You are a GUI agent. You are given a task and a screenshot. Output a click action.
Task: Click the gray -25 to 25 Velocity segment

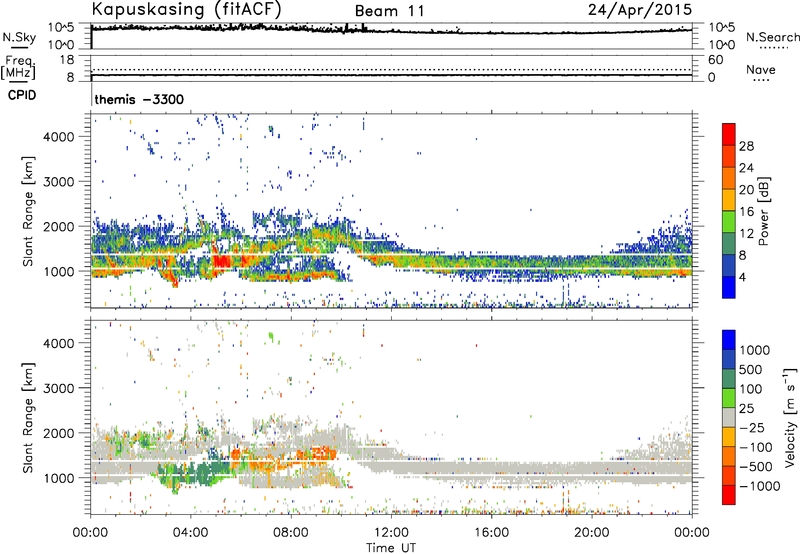click(x=729, y=417)
